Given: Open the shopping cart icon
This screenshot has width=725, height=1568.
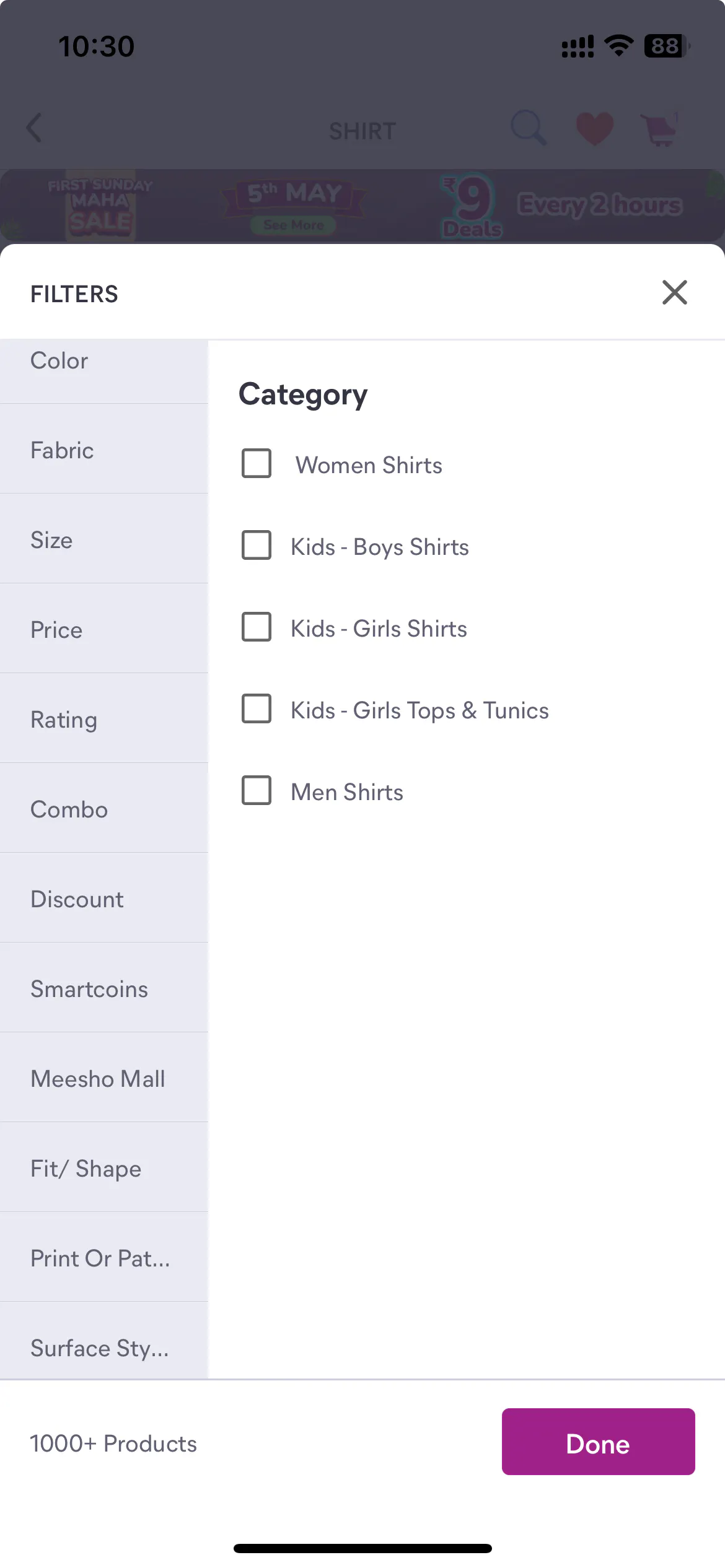Looking at the screenshot, I should point(661,129).
